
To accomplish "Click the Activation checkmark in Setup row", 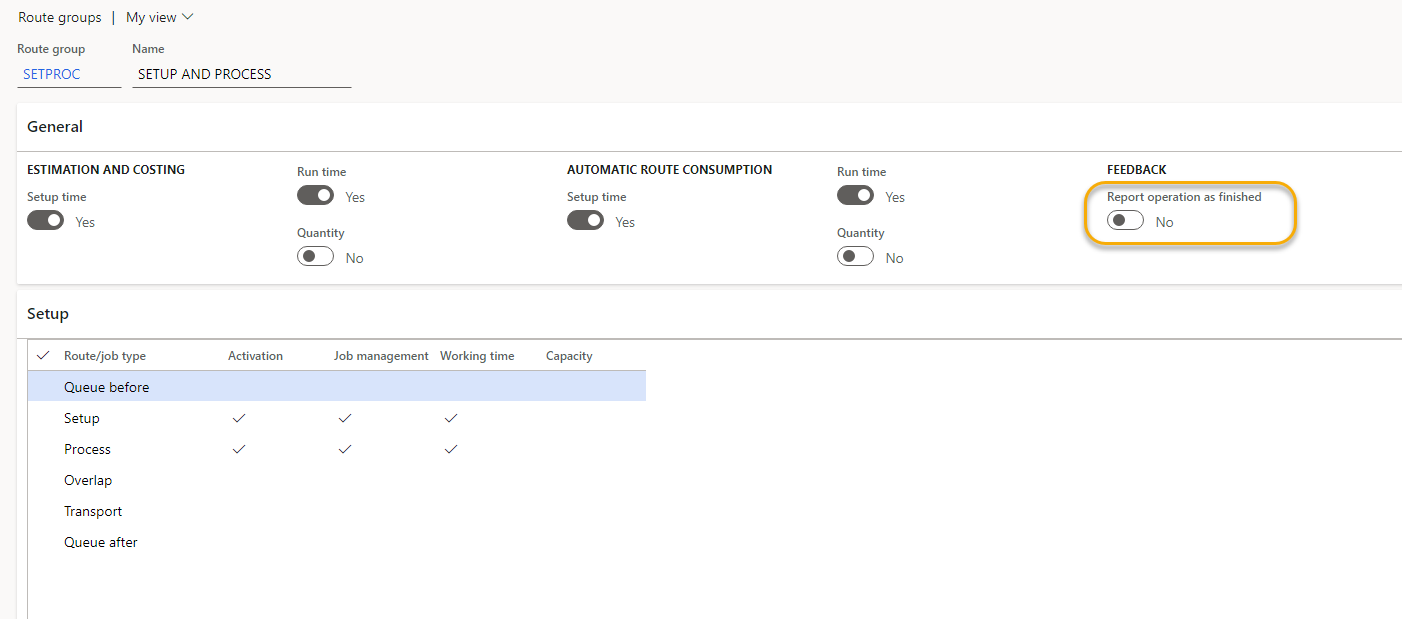I will click(x=238, y=418).
